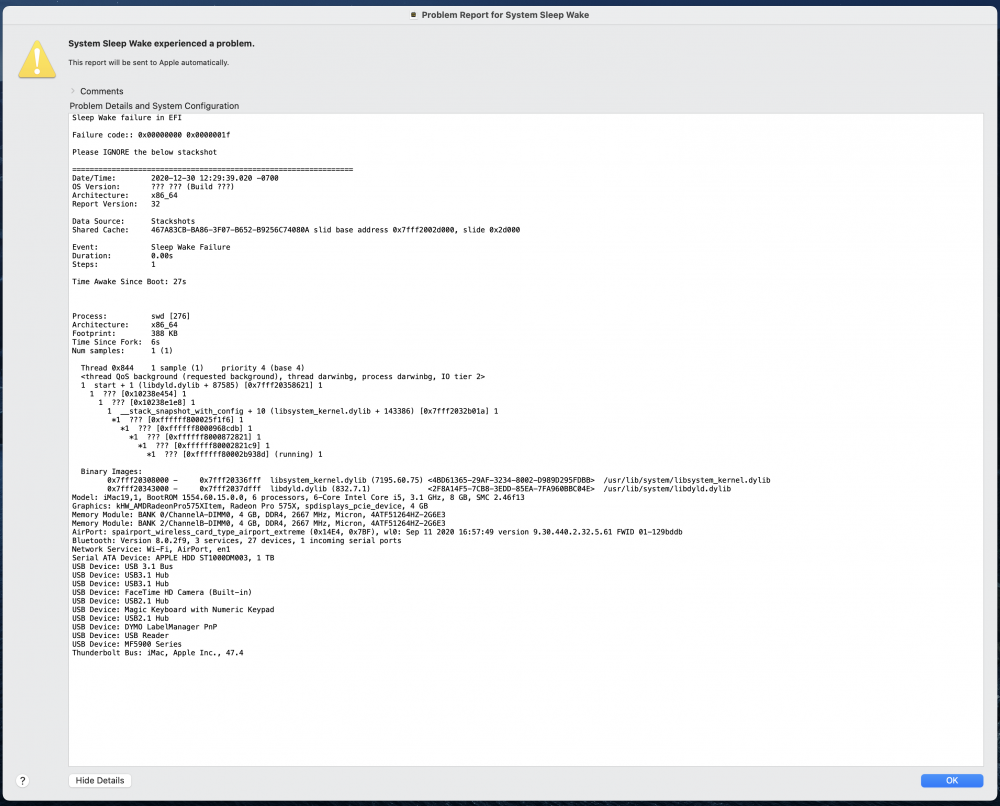
Task: Click 'USB Device: DYMO LabelManager PnP' line
Action: click(144, 627)
